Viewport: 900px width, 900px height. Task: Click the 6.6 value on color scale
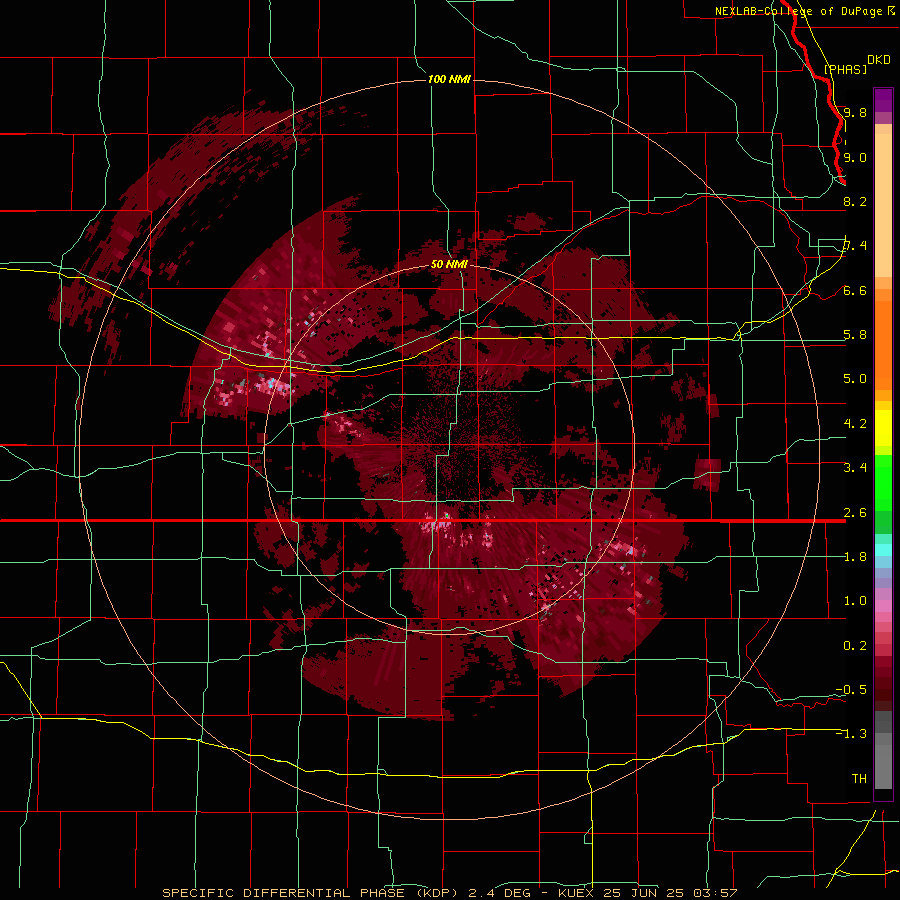coord(855,290)
